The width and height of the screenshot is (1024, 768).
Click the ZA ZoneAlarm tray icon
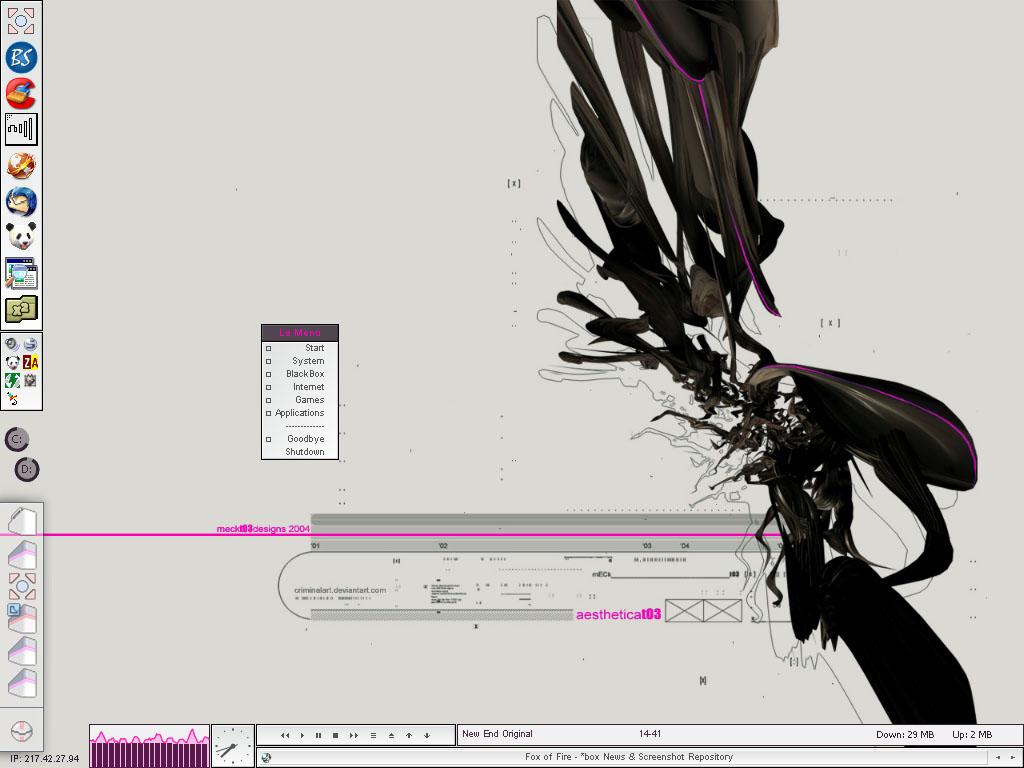[30, 362]
